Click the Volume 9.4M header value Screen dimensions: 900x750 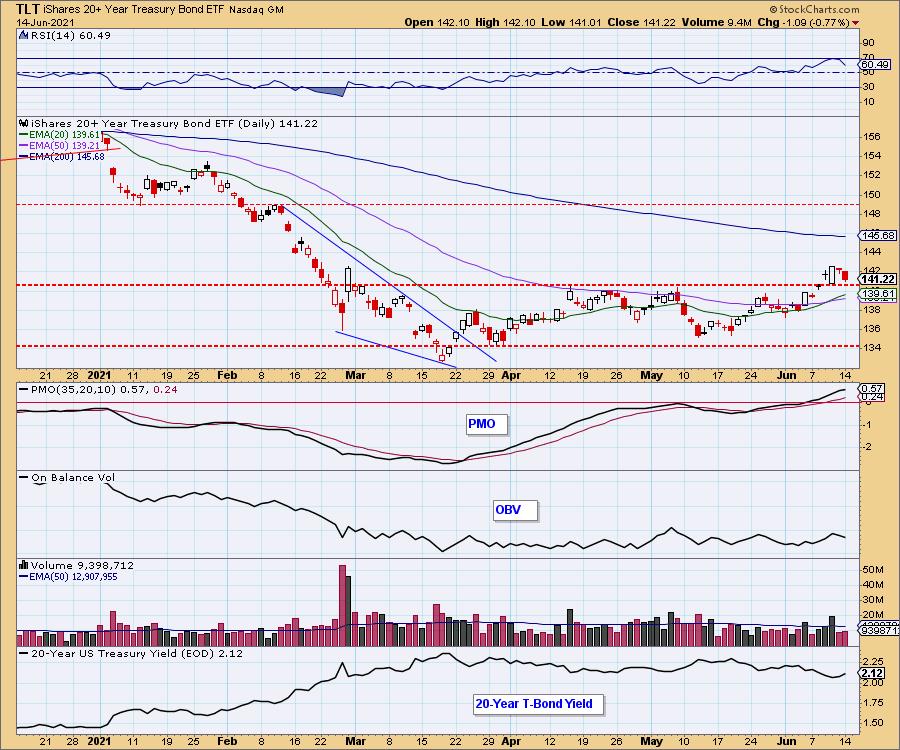(717, 22)
